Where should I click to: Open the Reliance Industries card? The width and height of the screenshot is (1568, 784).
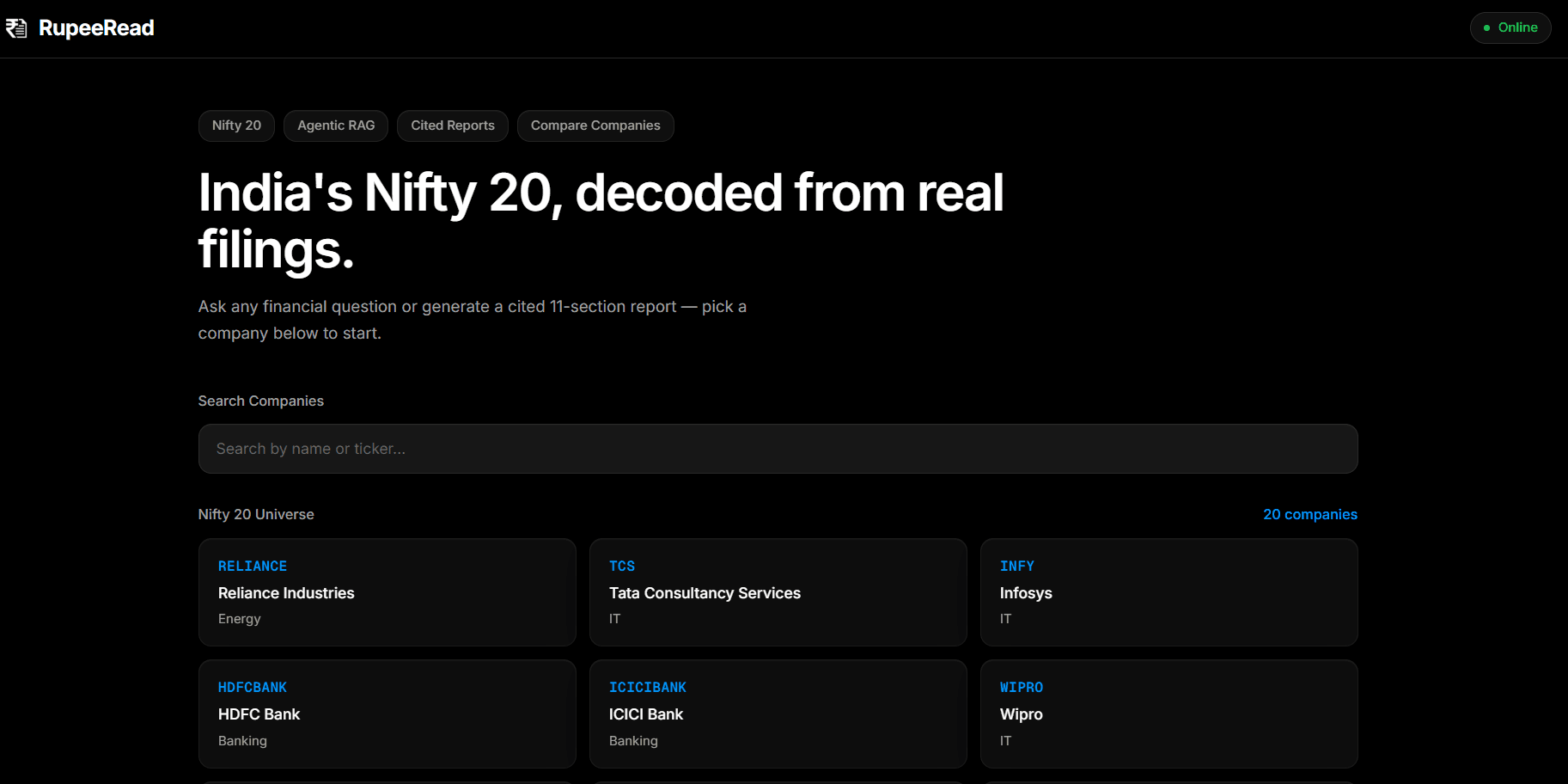tap(387, 592)
